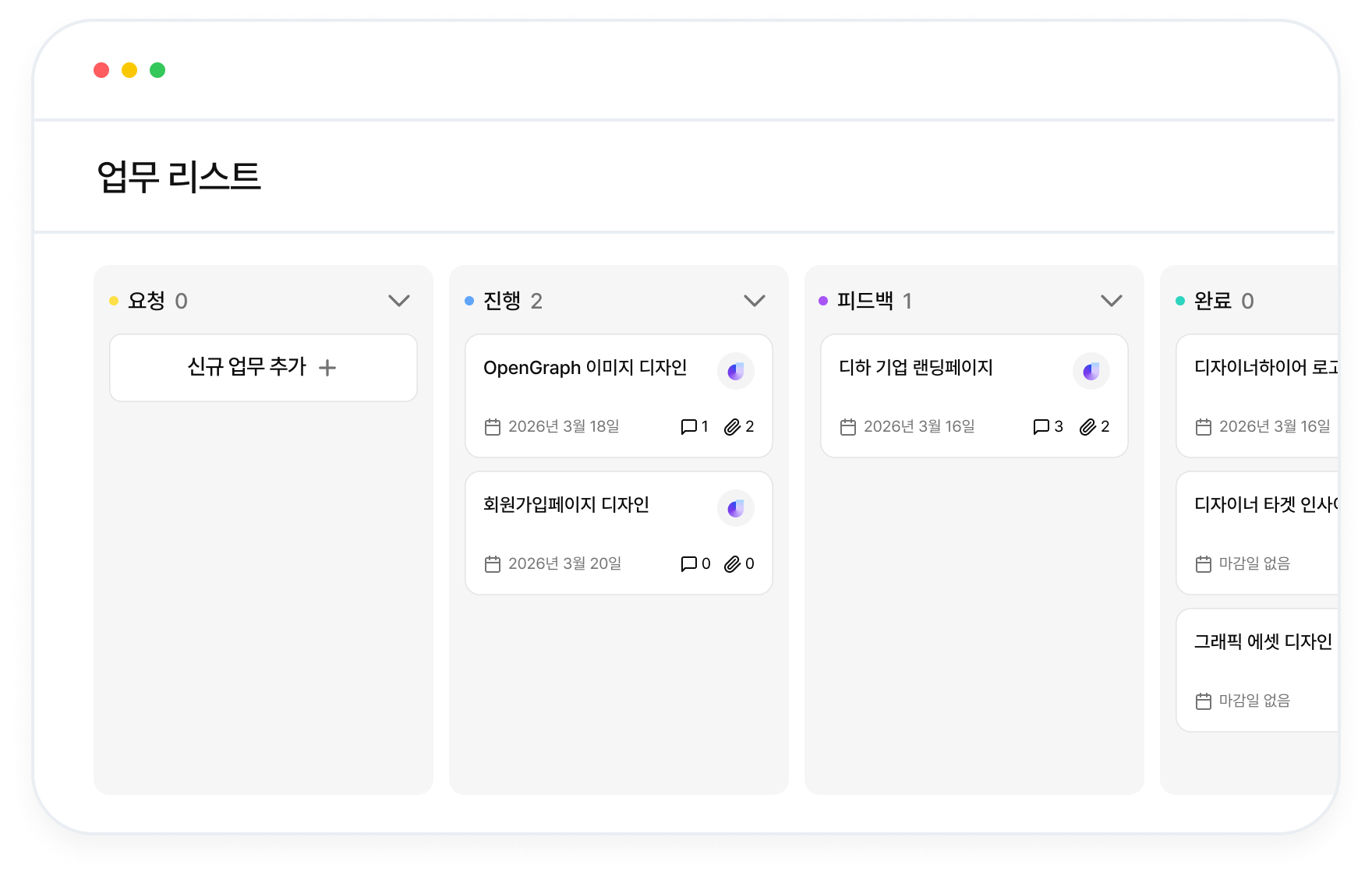
Task: Click the assignee avatar on 회원가입페이지 디자인 card
Action: [736, 508]
